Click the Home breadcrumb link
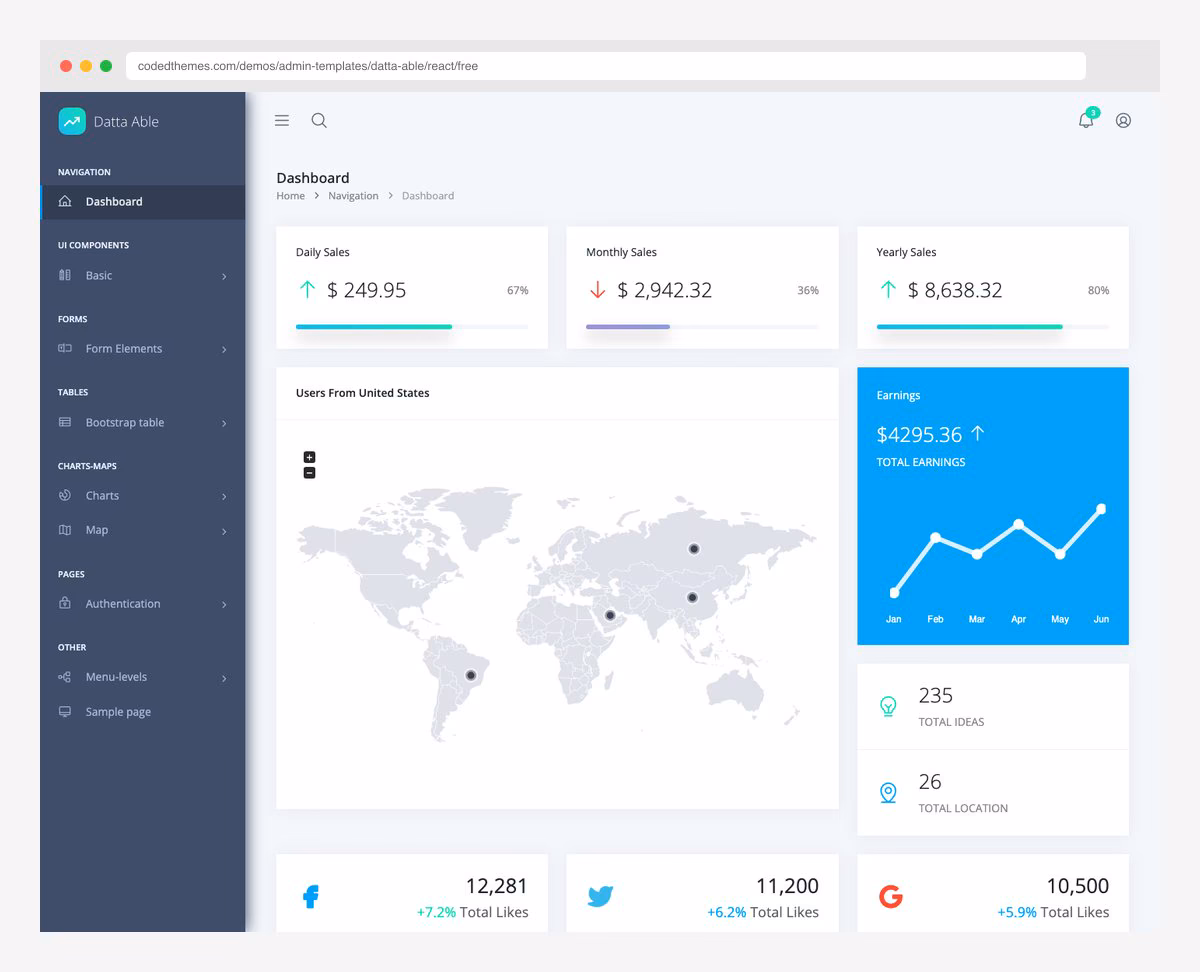The width and height of the screenshot is (1200, 972). pyautogui.click(x=290, y=195)
